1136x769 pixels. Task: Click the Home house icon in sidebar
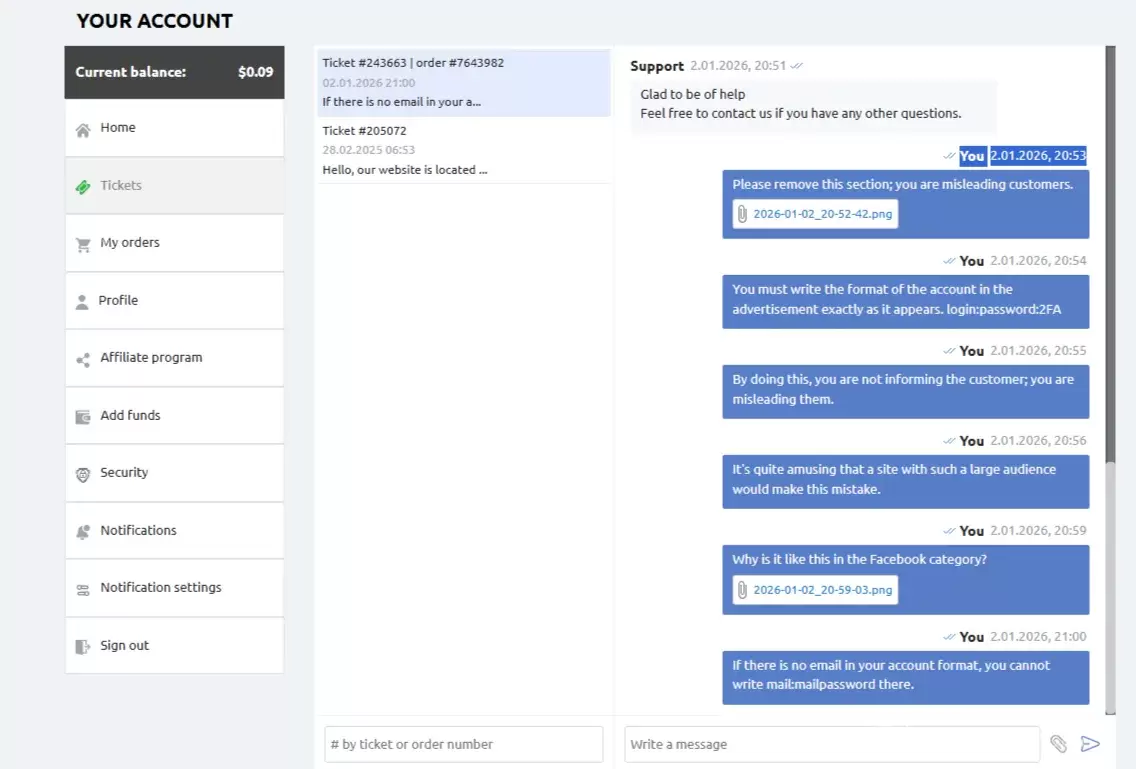[83, 129]
